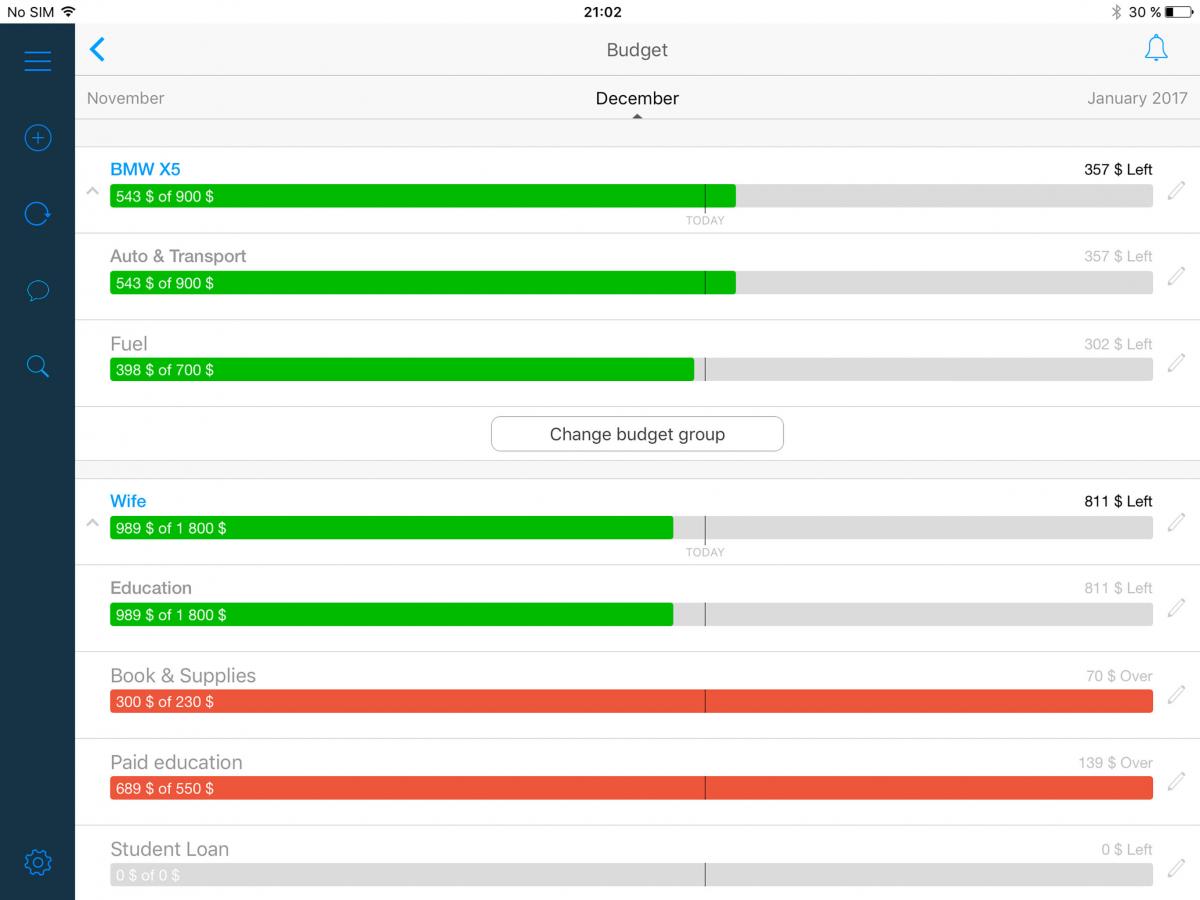Image resolution: width=1200 pixels, height=900 pixels.
Task: Collapse the Wife budget group
Action: (x=92, y=523)
